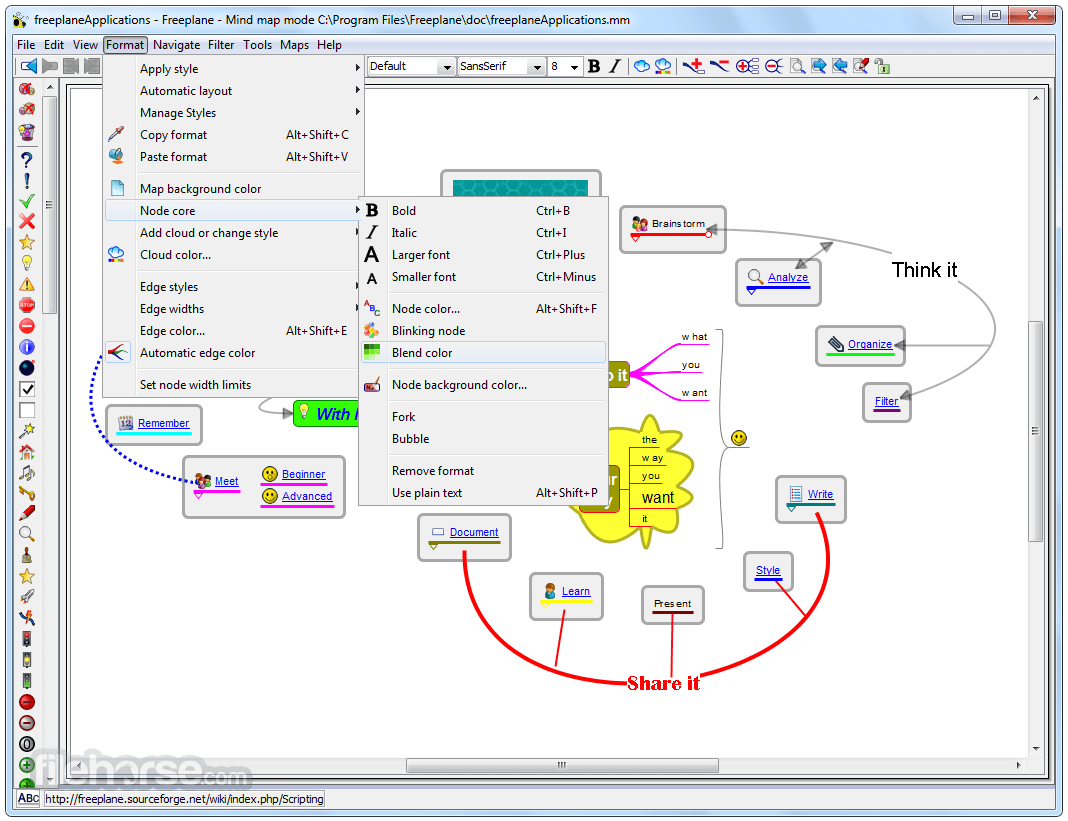This screenshot has height=821, width=1068.
Task: Choose Node background color... entry
Action: pos(483,386)
